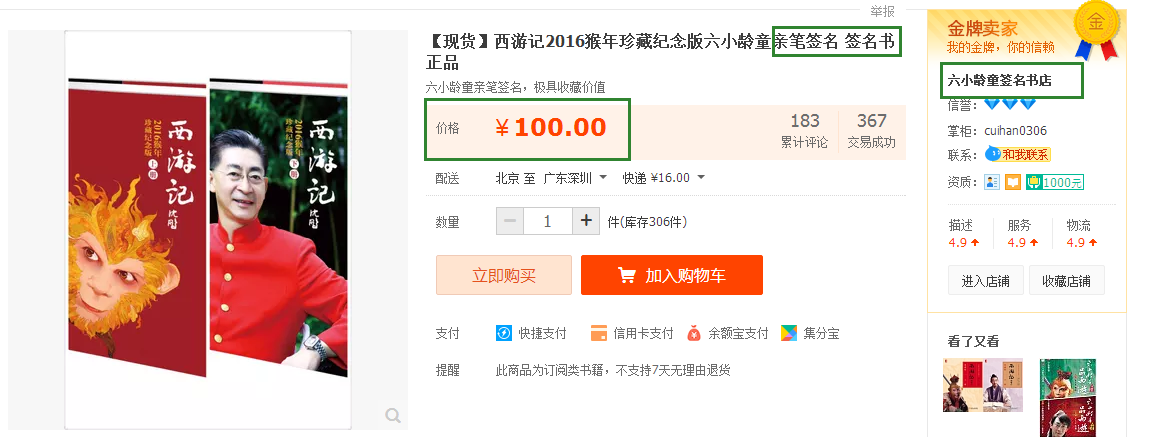This screenshot has height=437, width=1174.
Task: Increase quantity with the plus button
Action: click(x=586, y=221)
